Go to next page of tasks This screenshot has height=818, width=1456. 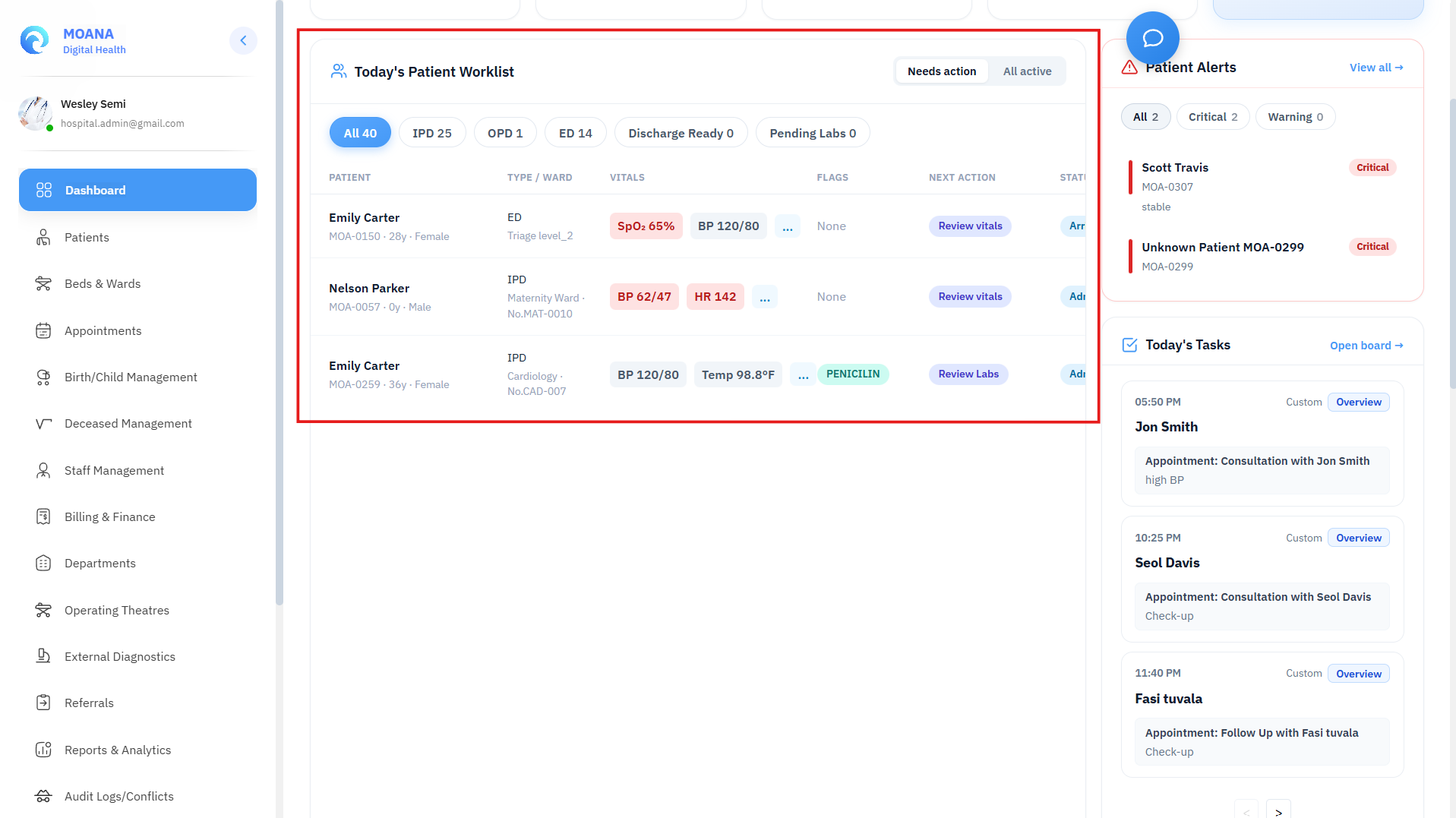point(1278,811)
